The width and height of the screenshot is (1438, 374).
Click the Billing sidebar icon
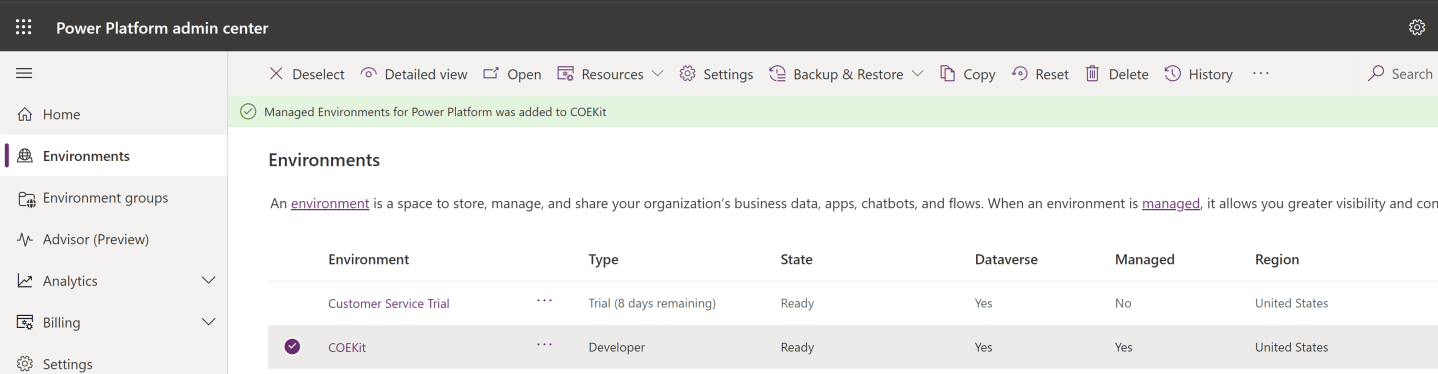(25, 323)
